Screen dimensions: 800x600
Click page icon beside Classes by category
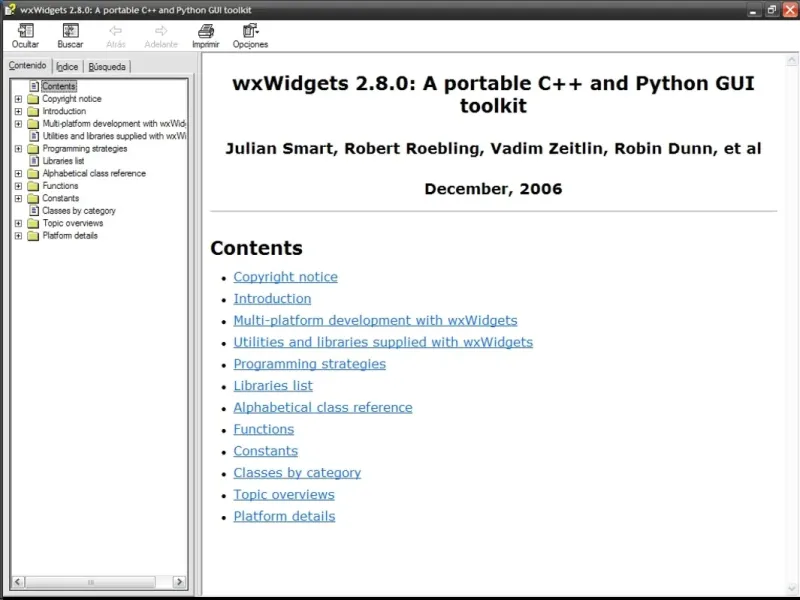tap(34, 211)
